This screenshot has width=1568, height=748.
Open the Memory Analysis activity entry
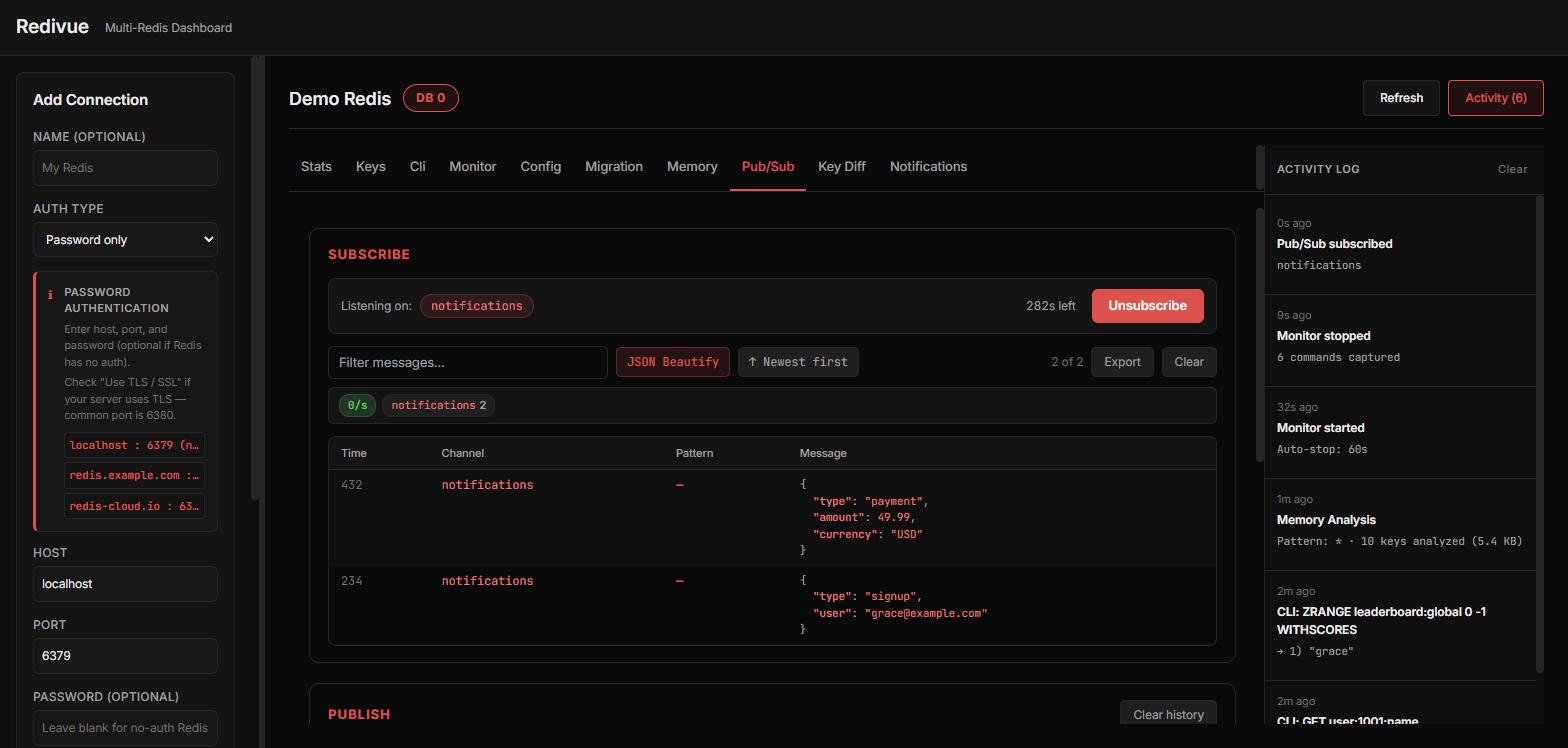point(1400,524)
